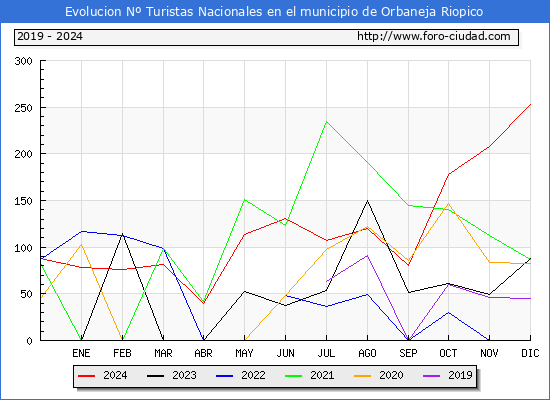The height and width of the screenshot is (400, 550).
Task: Click the FEB month axis label
Action: point(122,353)
